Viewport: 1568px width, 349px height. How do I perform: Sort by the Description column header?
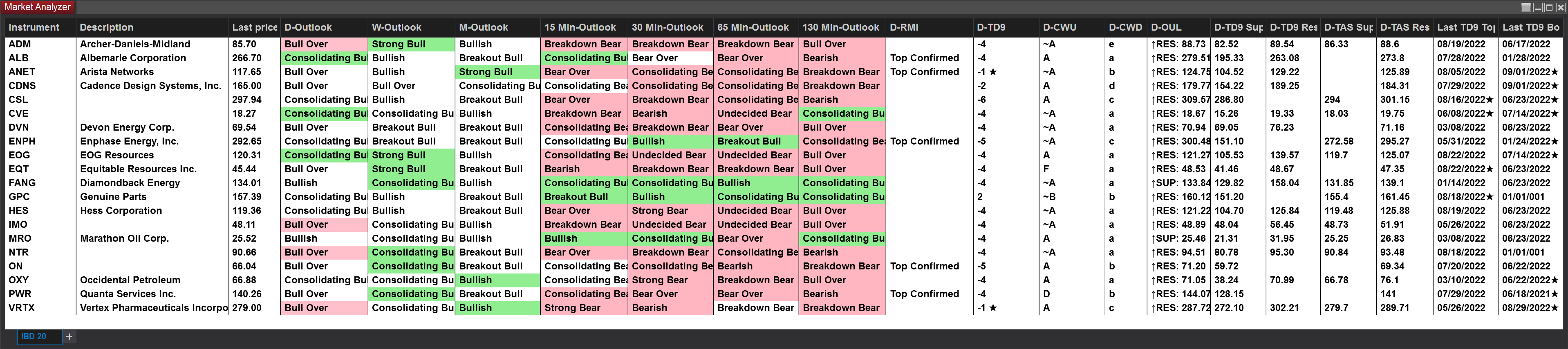click(x=152, y=27)
